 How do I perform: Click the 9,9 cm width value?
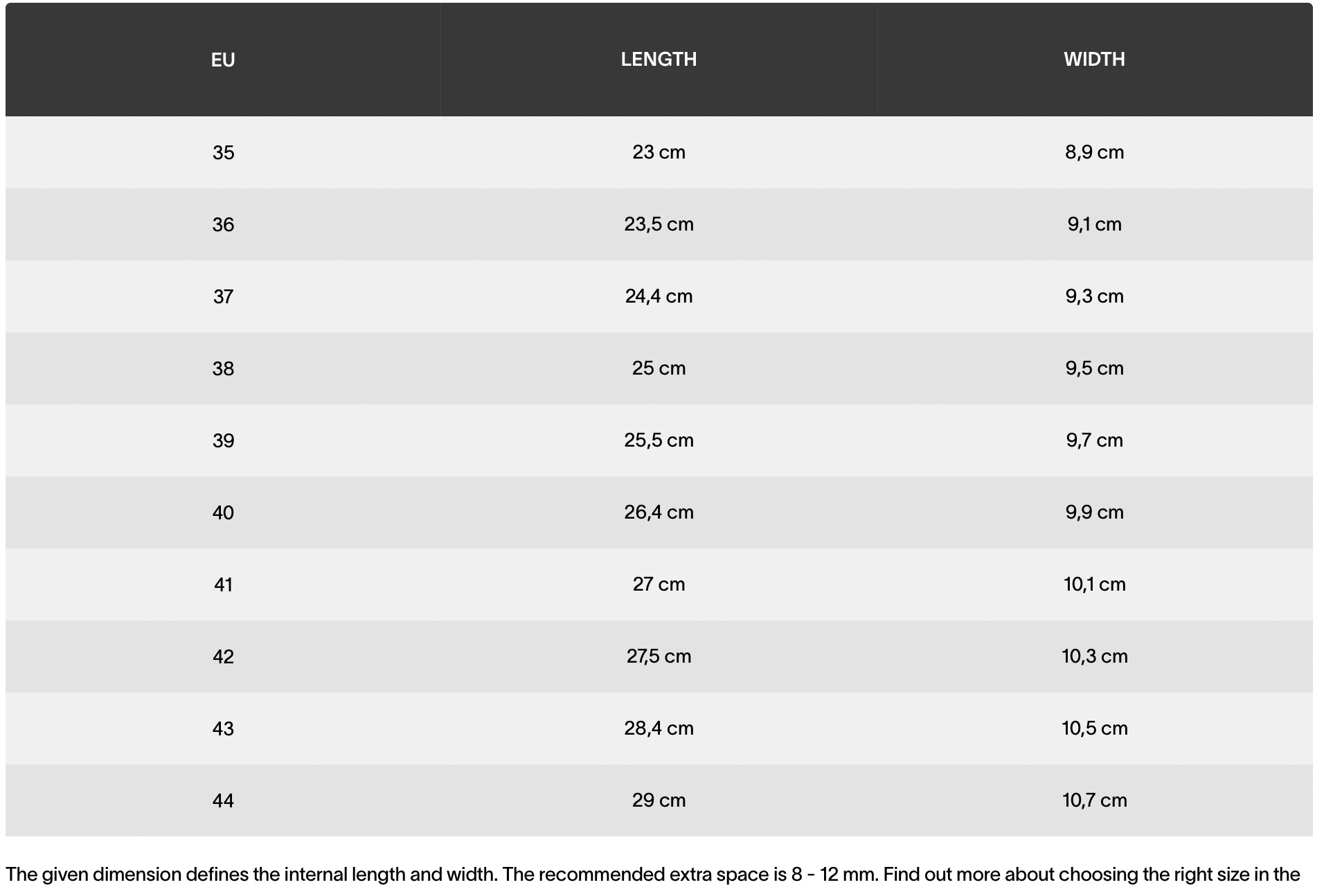(1094, 512)
